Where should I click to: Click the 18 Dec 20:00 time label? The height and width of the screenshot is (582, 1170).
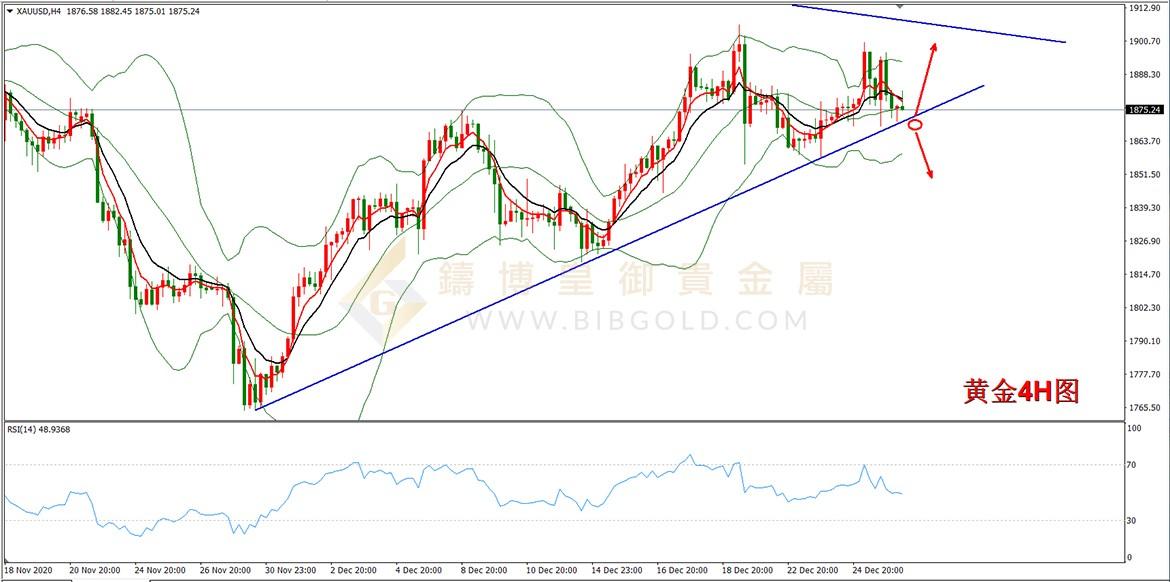(748, 570)
